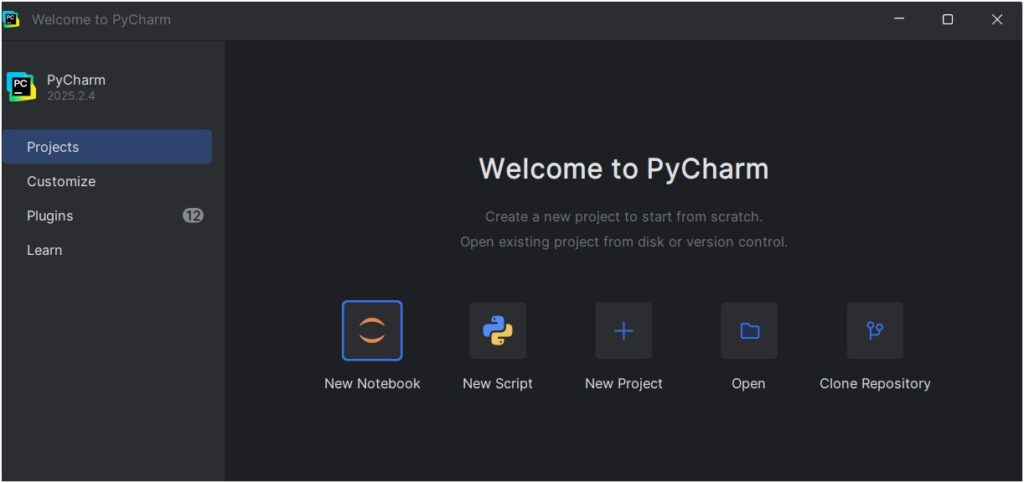1024x483 pixels.
Task: Click the Jupyter New Notebook icon
Action: (372, 331)
